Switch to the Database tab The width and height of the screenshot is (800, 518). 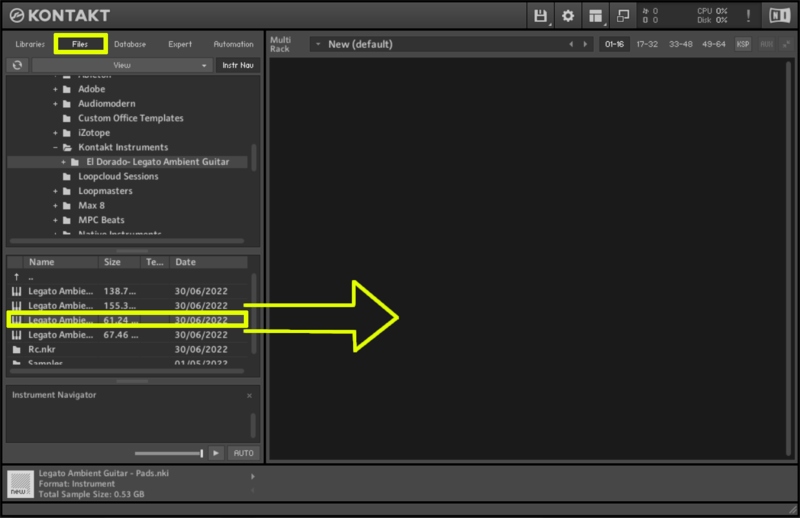[x=130, y=44]
